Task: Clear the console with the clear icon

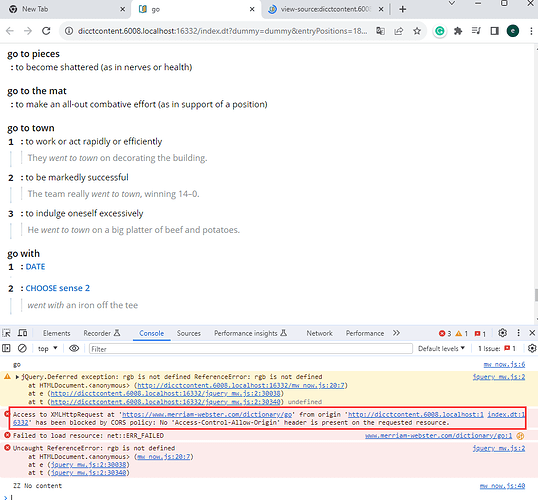Action: click(x=22, y=348)
